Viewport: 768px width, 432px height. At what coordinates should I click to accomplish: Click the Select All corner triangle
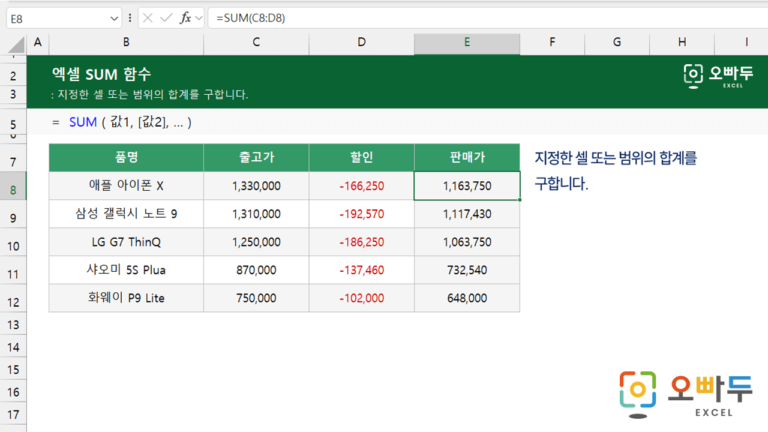tap(16, 45)
